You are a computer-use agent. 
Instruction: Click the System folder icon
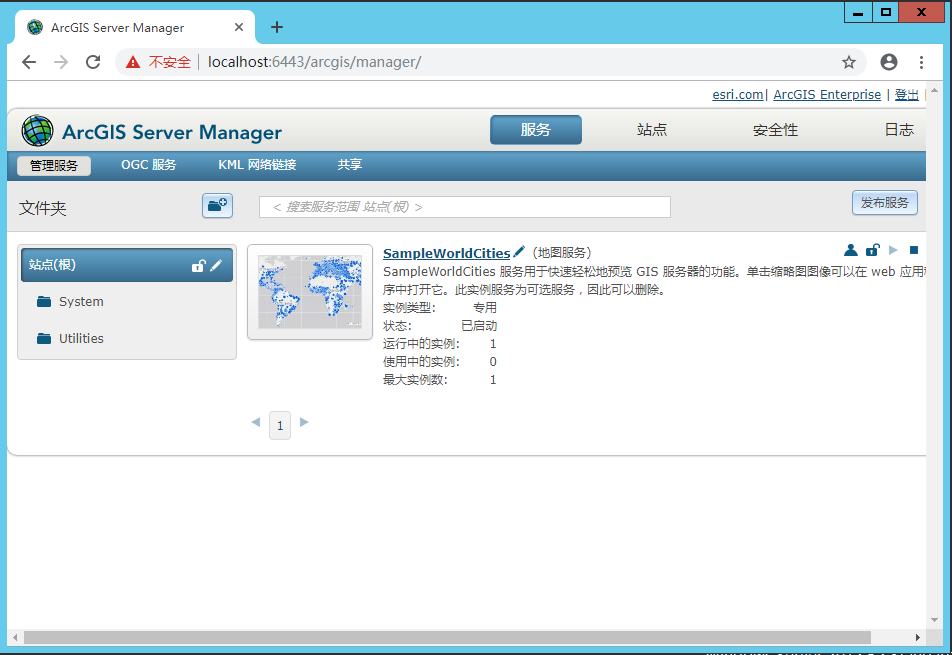coord(44,302)
